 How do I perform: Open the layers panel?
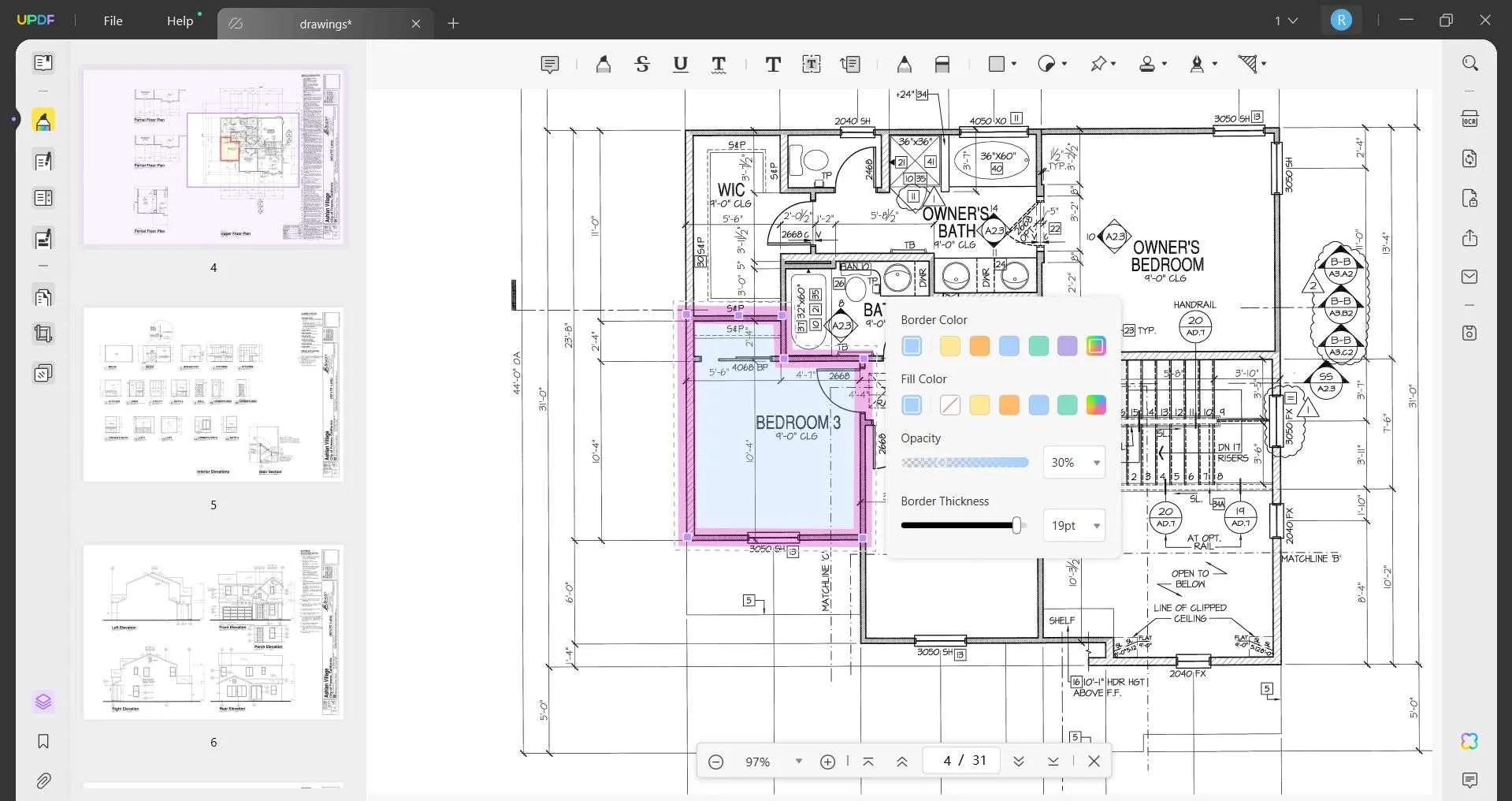[x=43, y=702]
